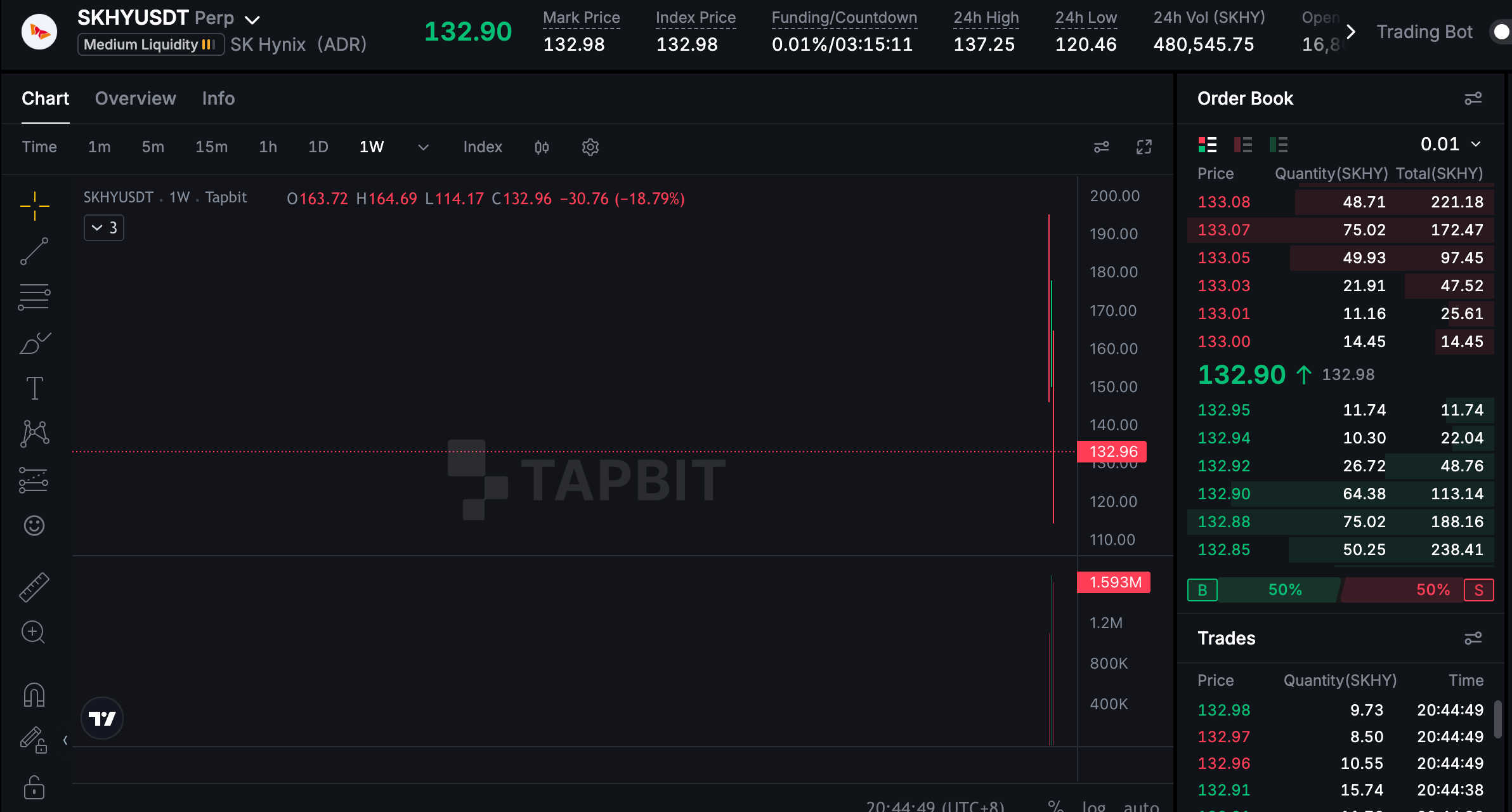Image resolution: width=1512 pixels, height=812 pixels.
Task: Switch to the Overview tab
Action: pyautogui.click(x=136, y=98)
